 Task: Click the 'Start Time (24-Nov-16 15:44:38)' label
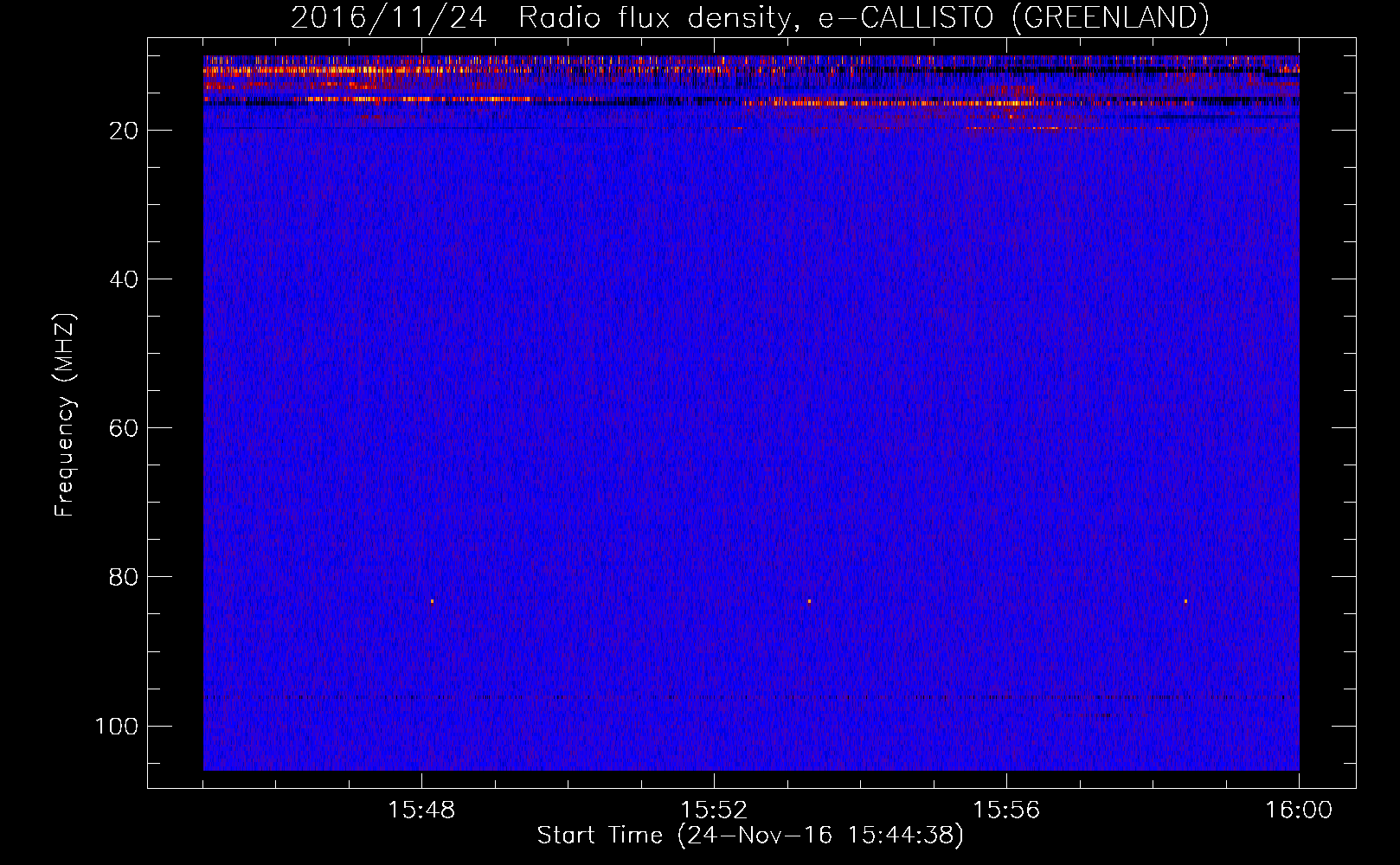750,836
